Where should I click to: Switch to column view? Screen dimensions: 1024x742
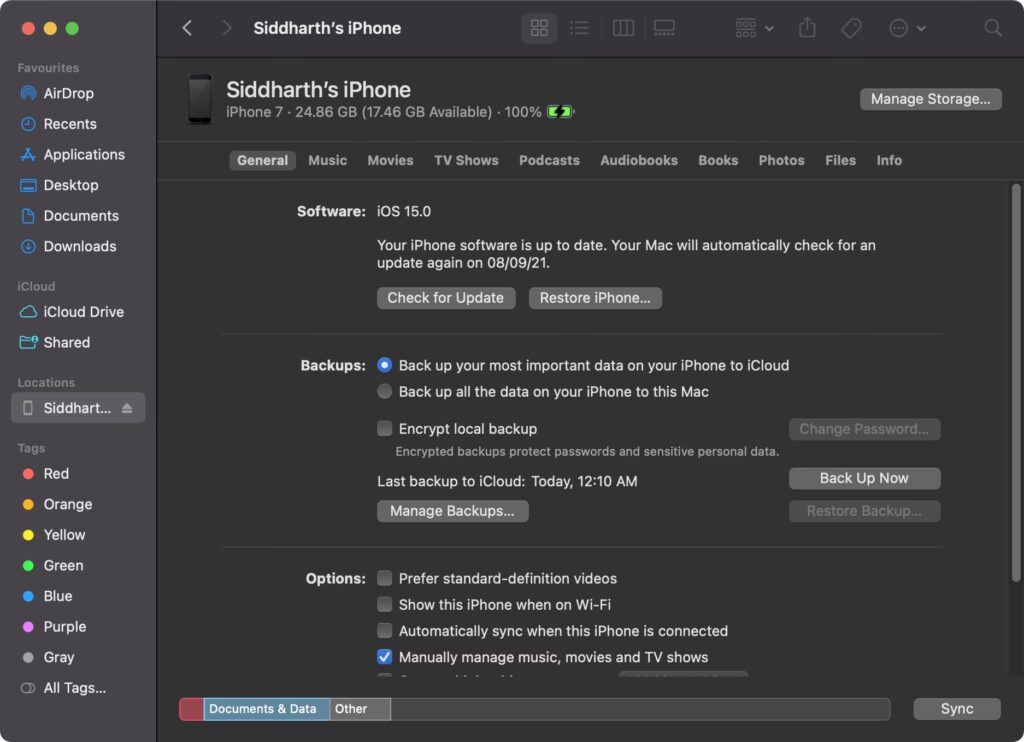623,28
